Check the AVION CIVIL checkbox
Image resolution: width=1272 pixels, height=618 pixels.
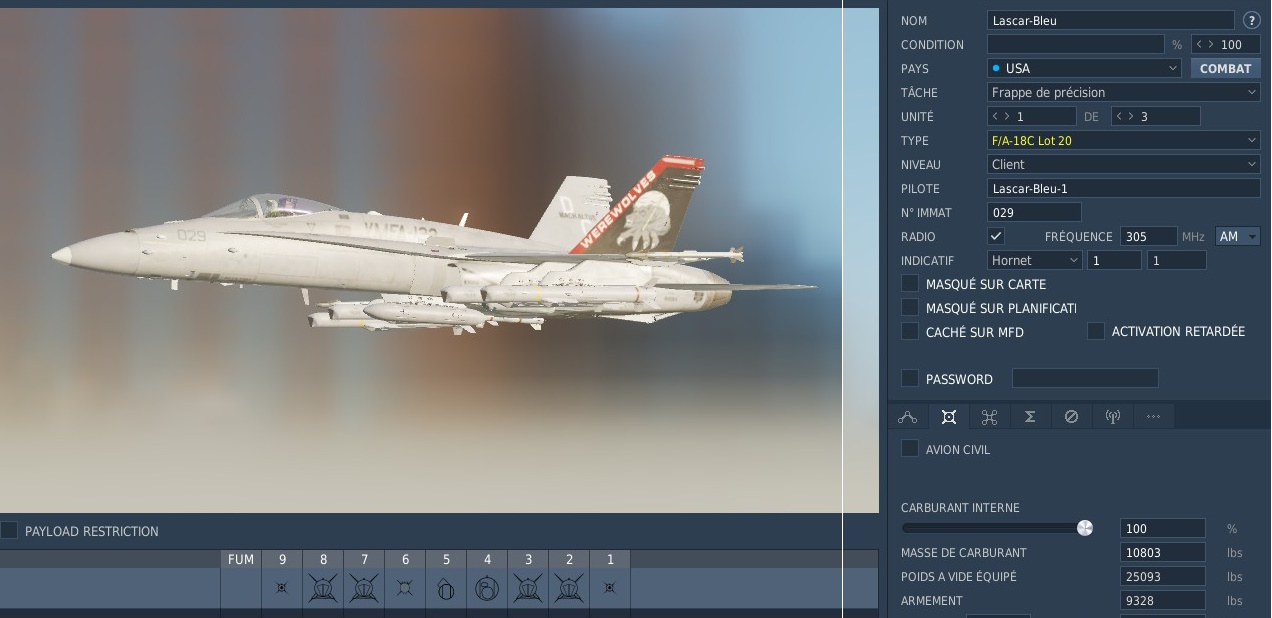click(910, 449)
